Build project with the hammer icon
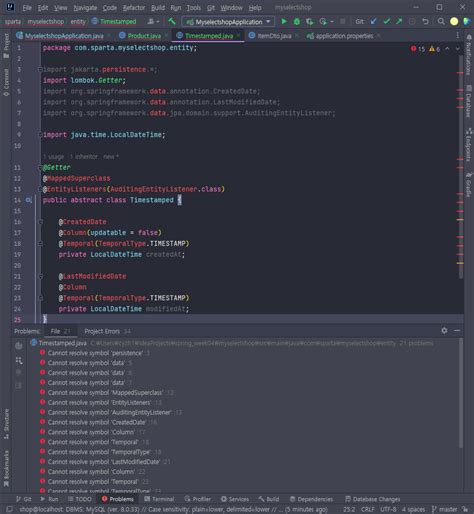 pos(172,22)
